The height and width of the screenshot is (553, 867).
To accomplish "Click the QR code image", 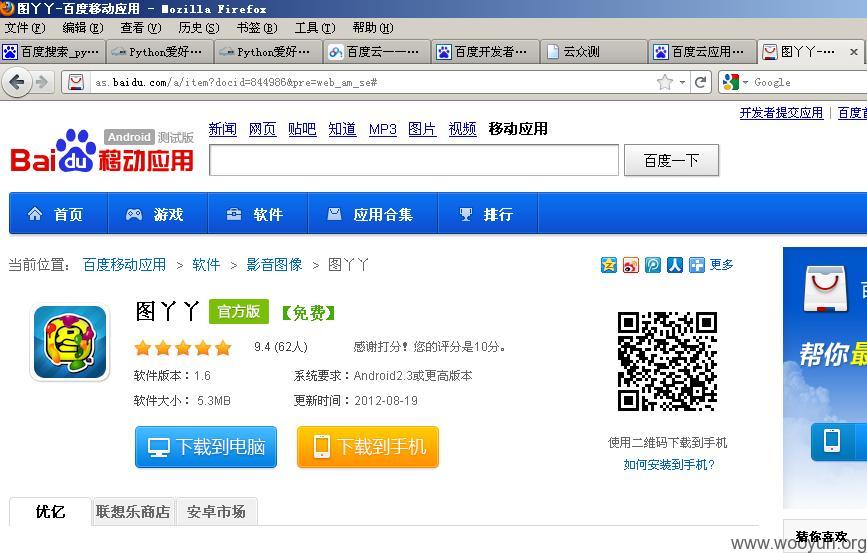I will [x=667, y=361].
